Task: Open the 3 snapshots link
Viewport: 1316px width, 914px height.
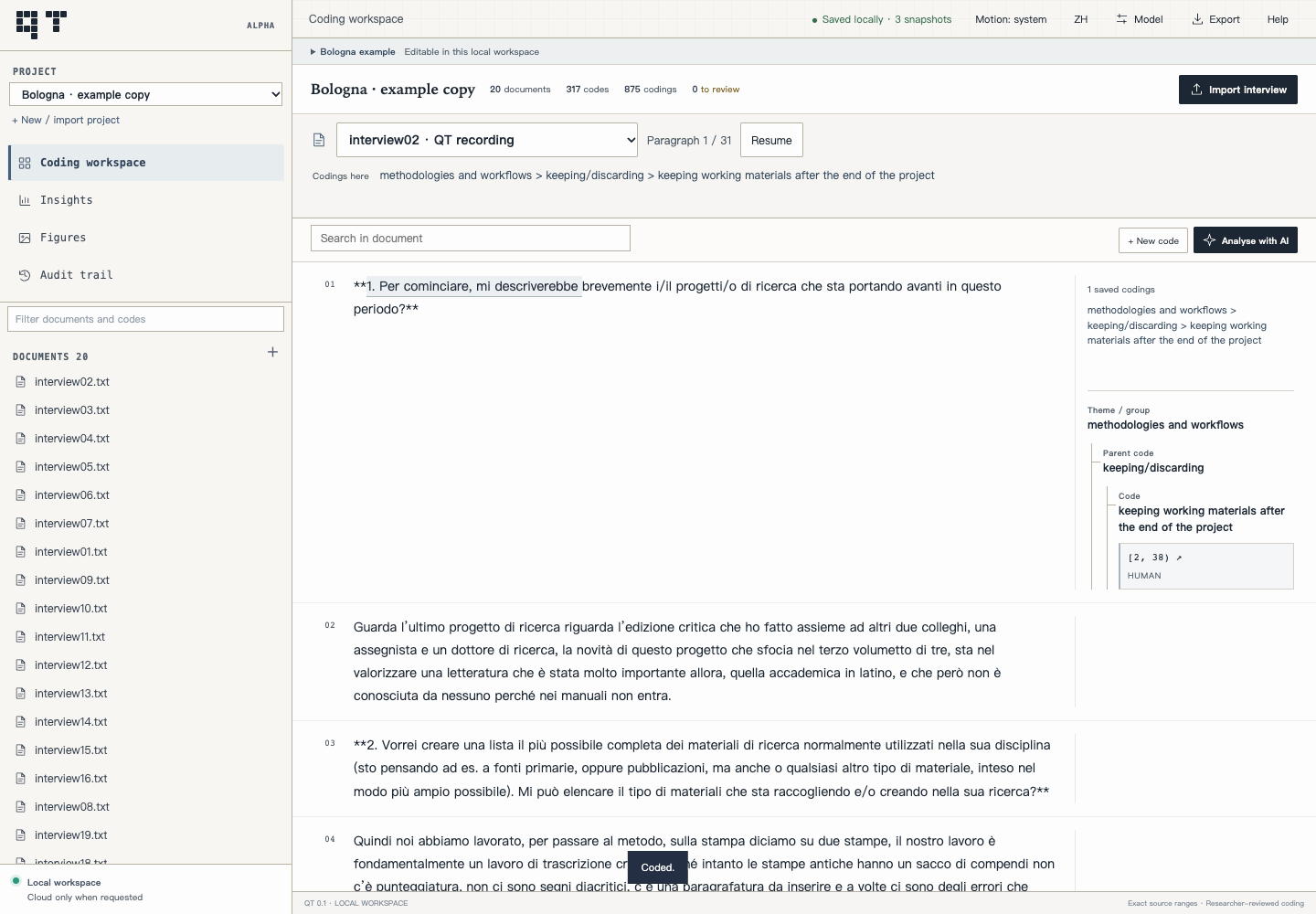Action: point(923,19)
